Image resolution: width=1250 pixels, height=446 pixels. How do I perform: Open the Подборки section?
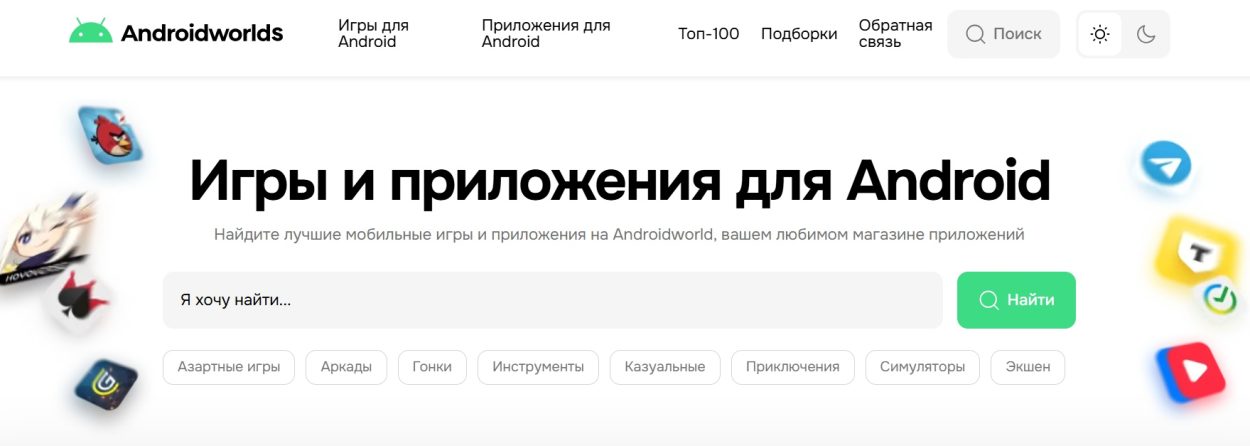point(799,34)
